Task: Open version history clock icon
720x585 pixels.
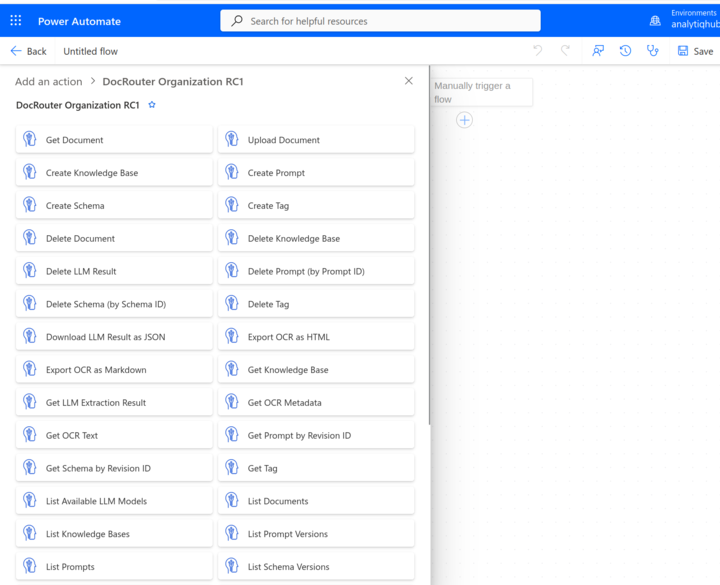Action: 625,51
